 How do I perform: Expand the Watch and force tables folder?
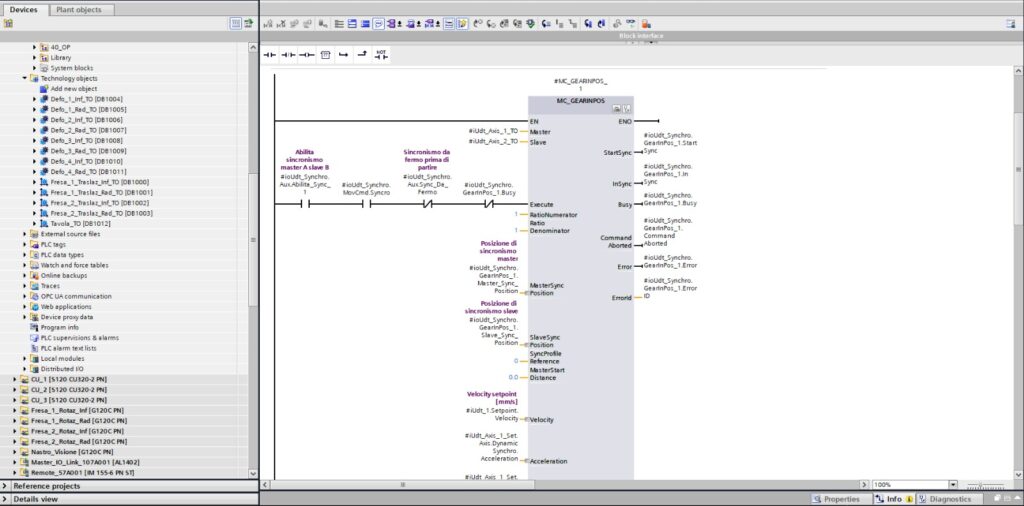pyautogui.click(x=25, y=265)
